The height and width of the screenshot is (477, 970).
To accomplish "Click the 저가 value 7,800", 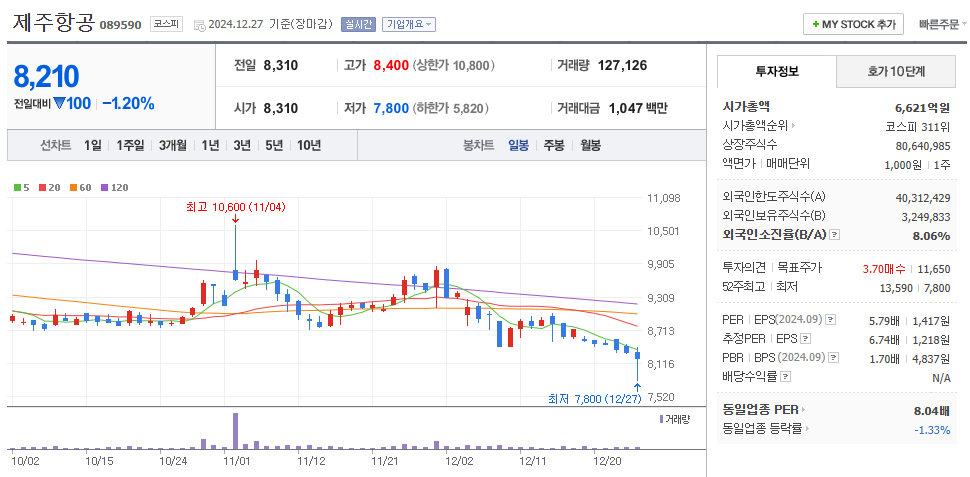I will click(391, 108).
